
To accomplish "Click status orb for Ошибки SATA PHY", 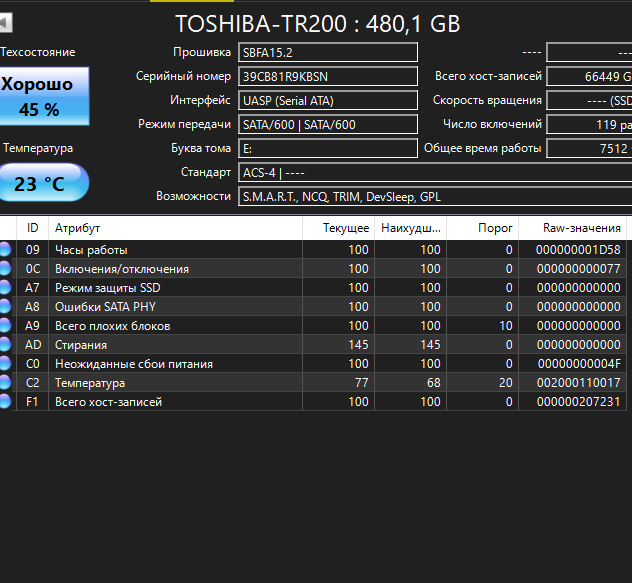I will click(x=5, y=306).
